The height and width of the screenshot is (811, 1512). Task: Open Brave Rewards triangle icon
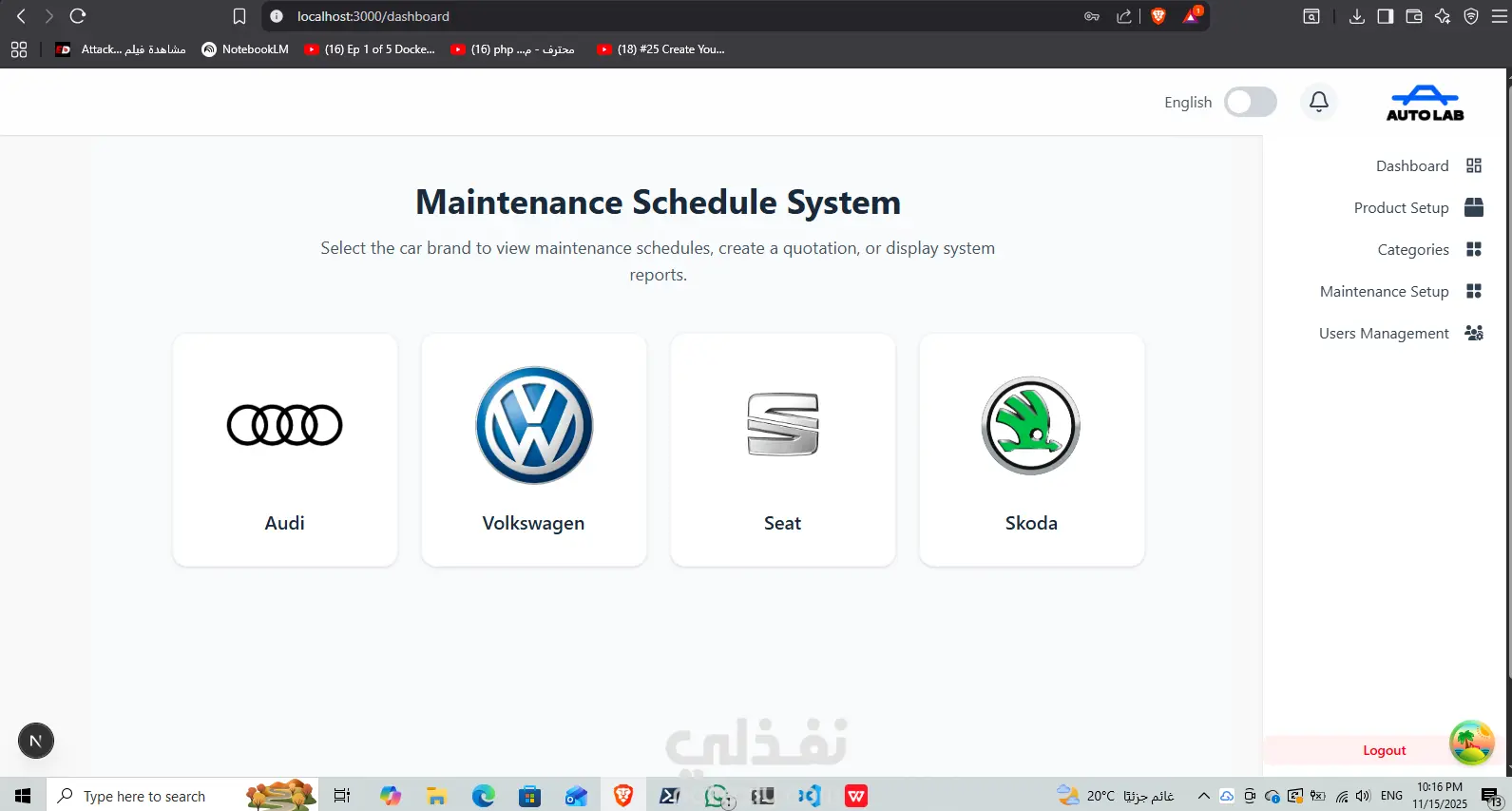pos(1192,15)
